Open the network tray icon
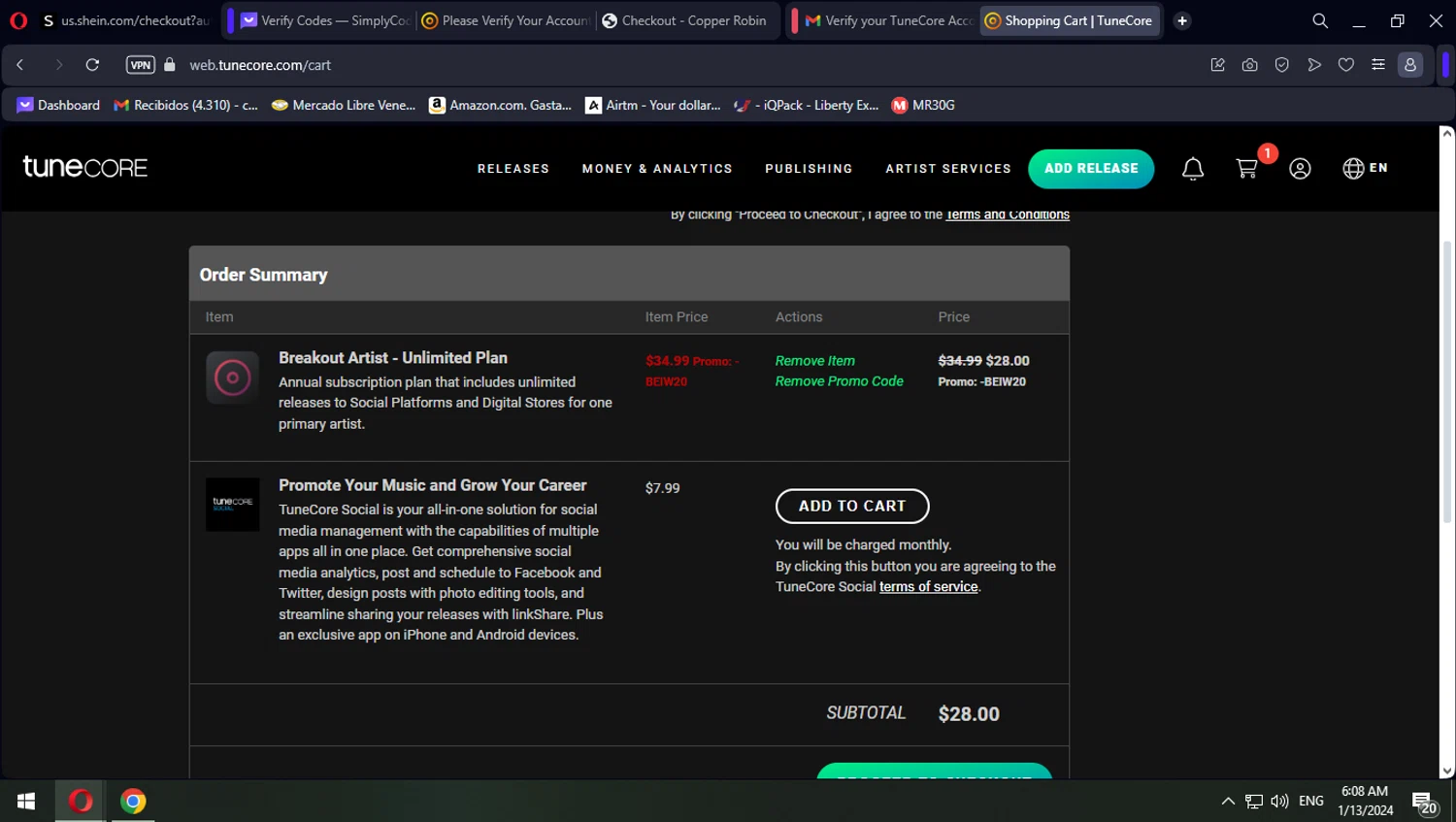 pos(1254,802)
